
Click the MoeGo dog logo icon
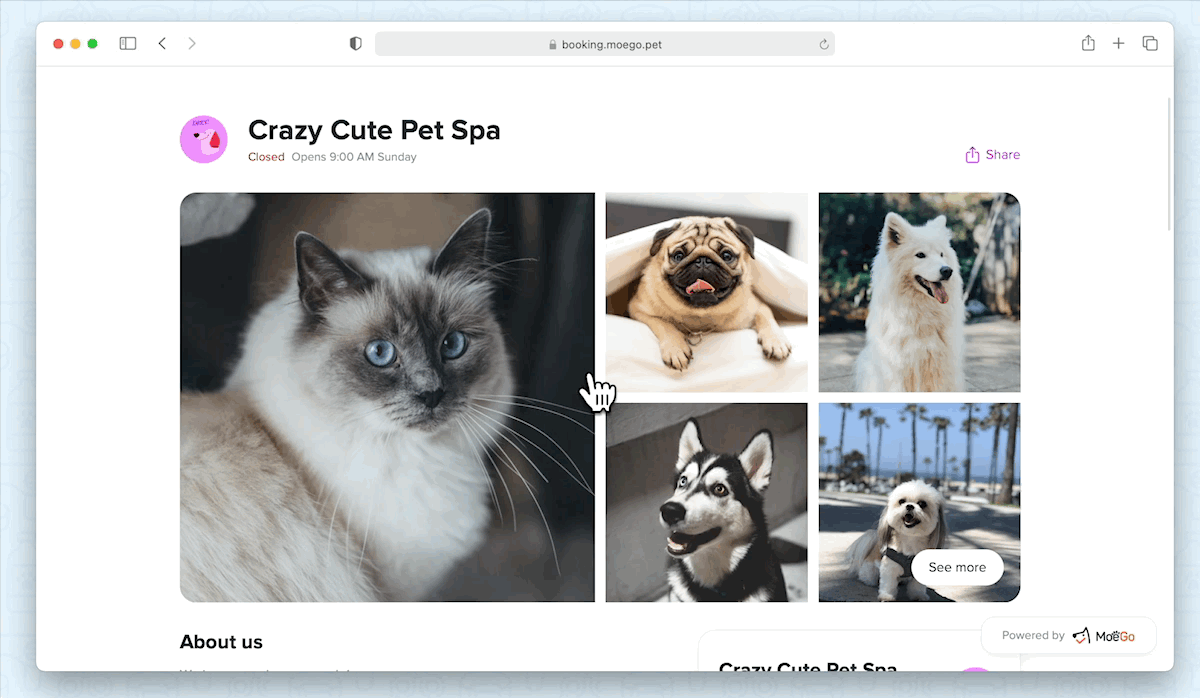click(x=1082, y=636)
